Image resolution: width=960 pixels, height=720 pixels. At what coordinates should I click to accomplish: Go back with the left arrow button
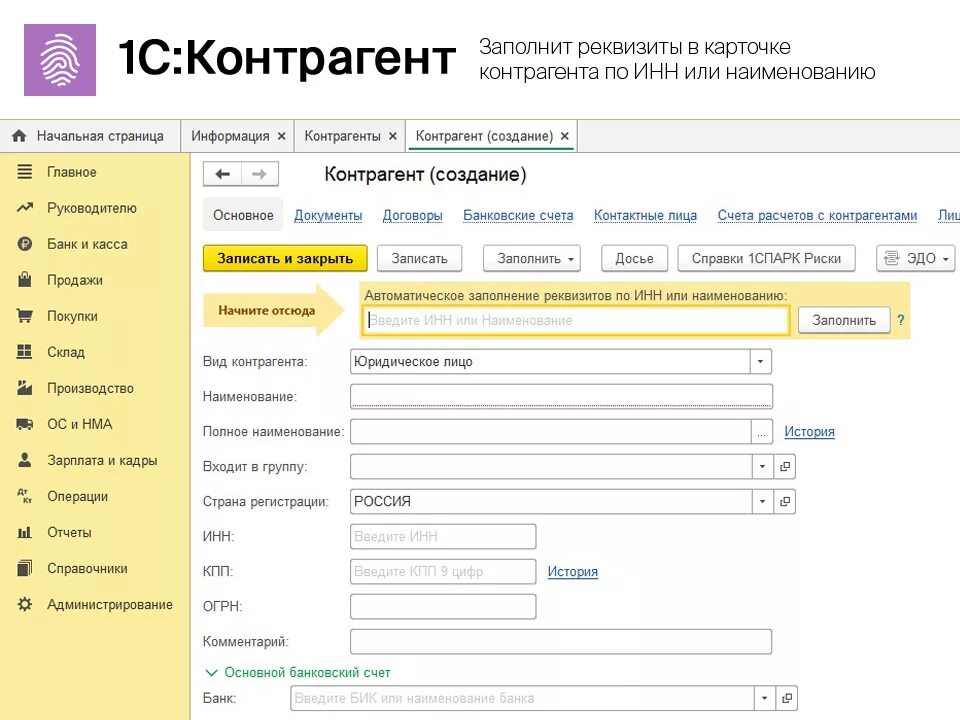point(222,174)
